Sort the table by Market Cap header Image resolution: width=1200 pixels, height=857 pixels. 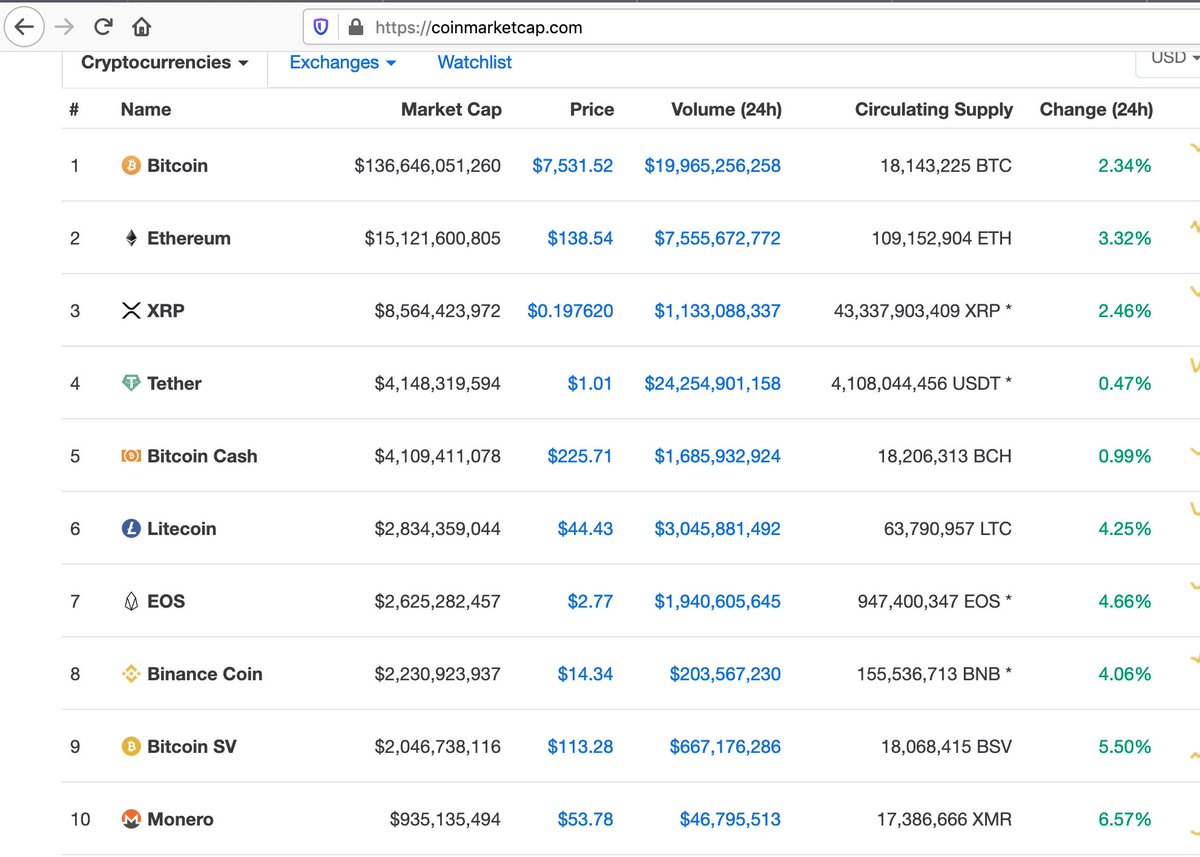[x=452, y=110]
